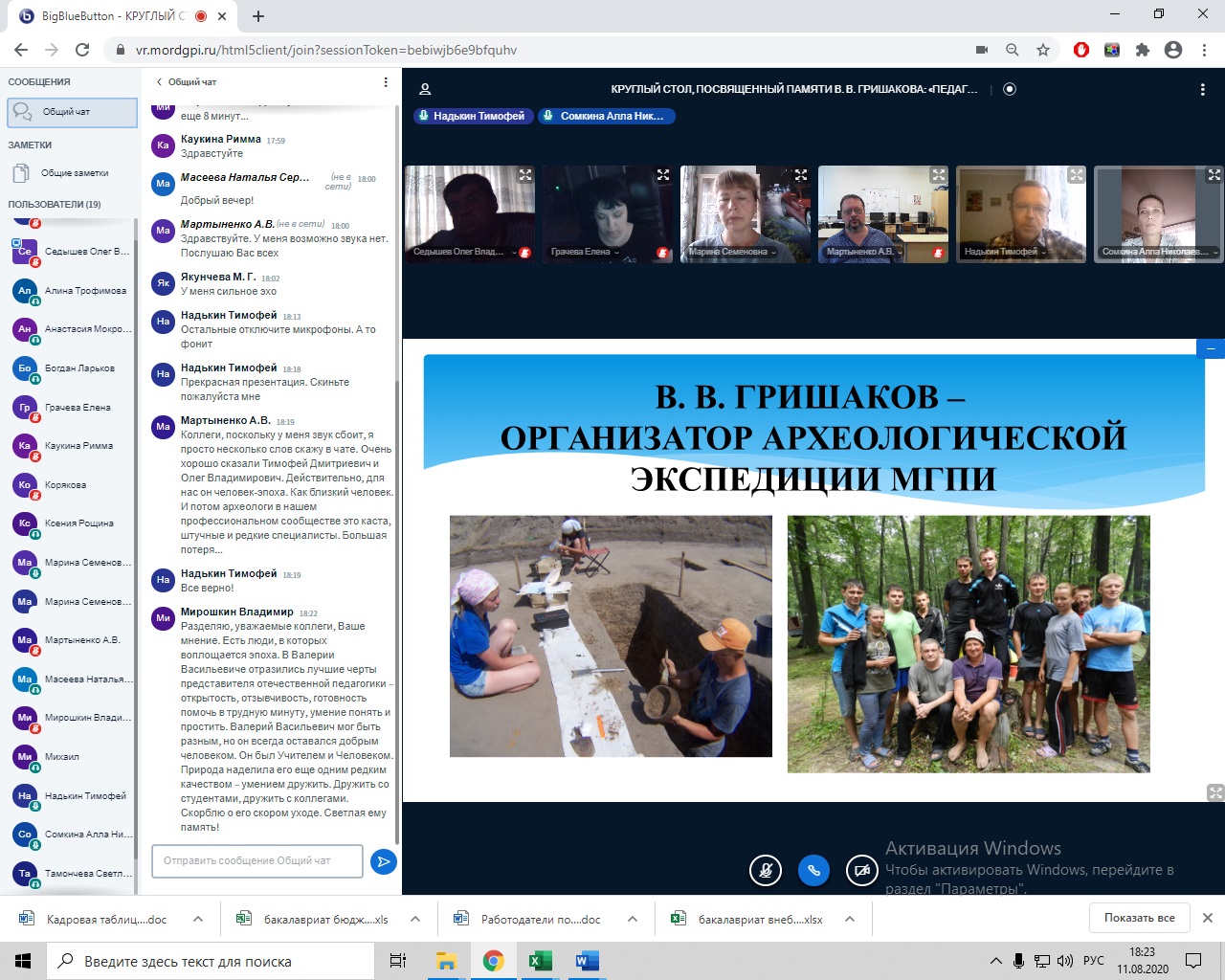This screenshot has width=1225, height=980.
Task: Share webcam button
Action: 862,870
